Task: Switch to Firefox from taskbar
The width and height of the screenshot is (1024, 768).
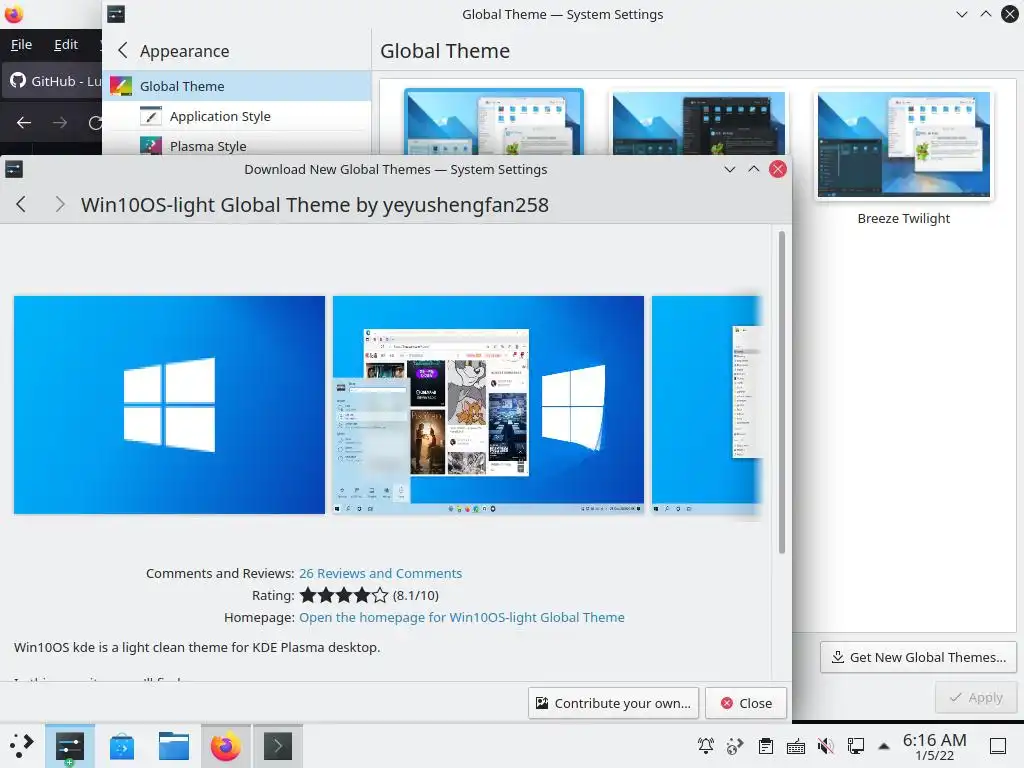Action: coord(225,746)
